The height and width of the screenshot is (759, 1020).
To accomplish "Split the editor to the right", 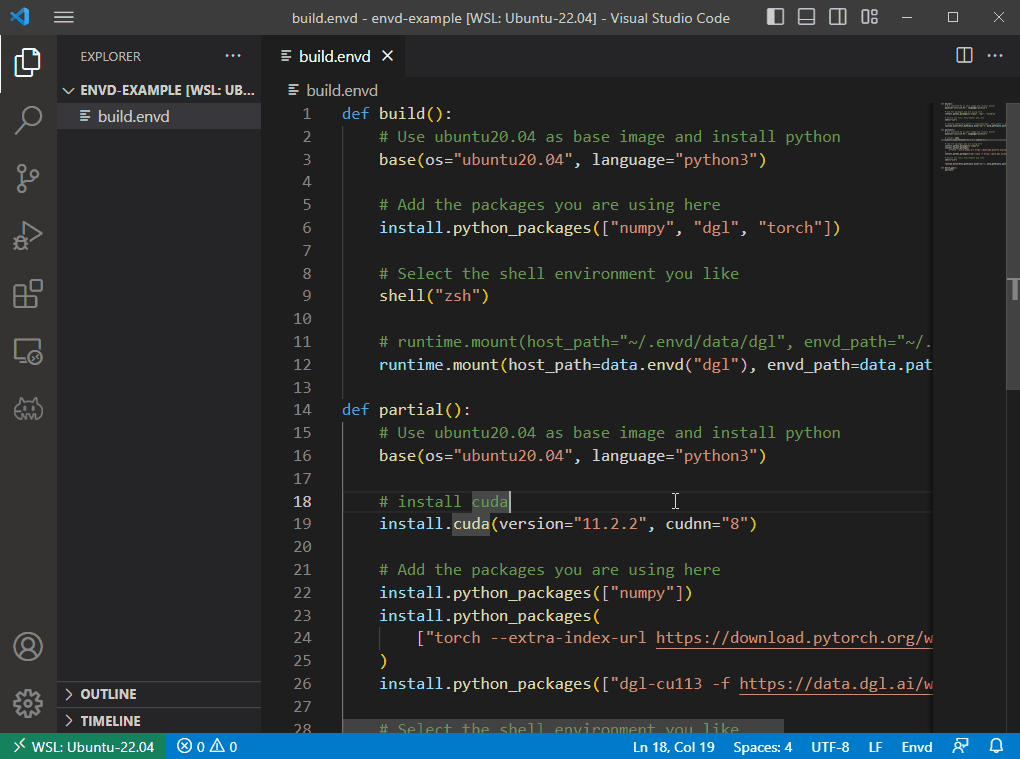I will [x=964, y=56].
